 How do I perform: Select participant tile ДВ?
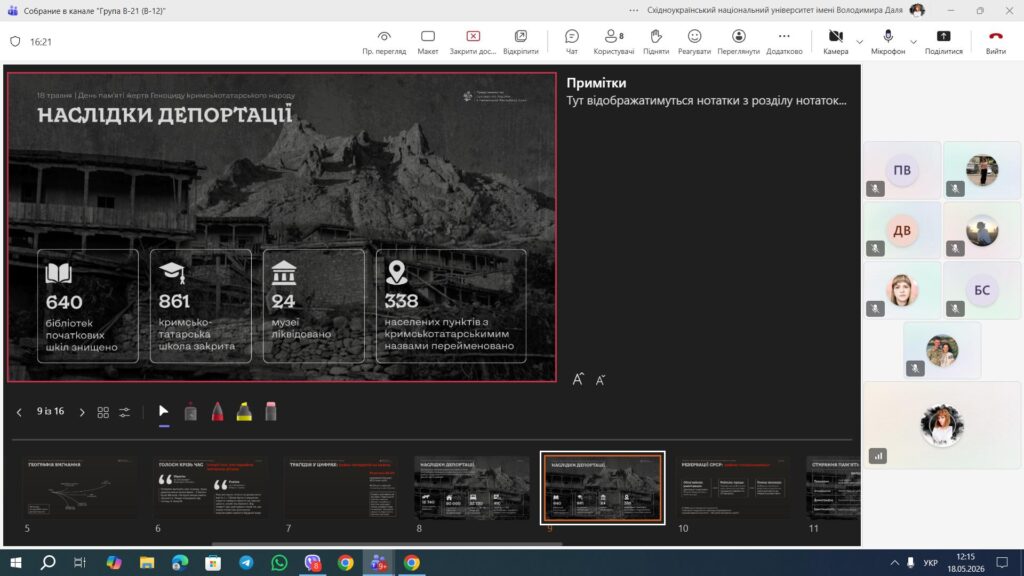point(902,231)
